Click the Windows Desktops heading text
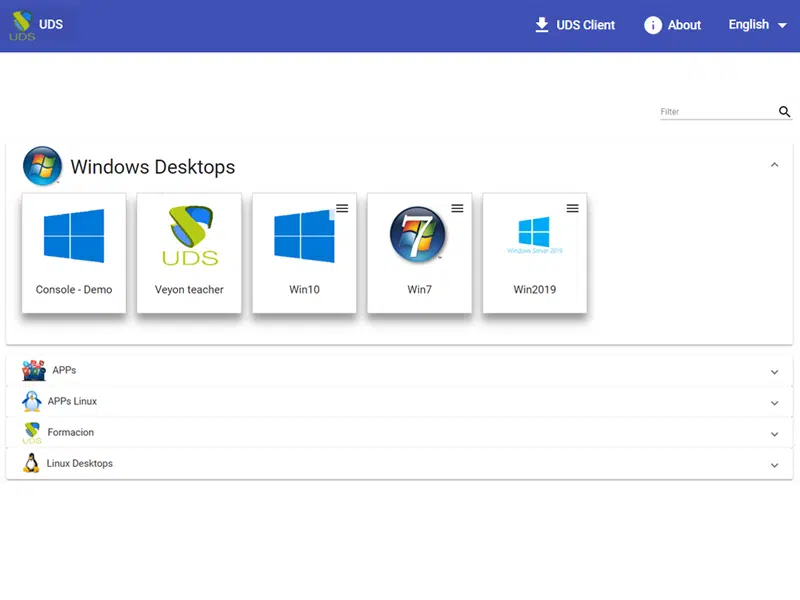Image resolution: width=800 pixels, height=600 pixels. click(153, 167)
